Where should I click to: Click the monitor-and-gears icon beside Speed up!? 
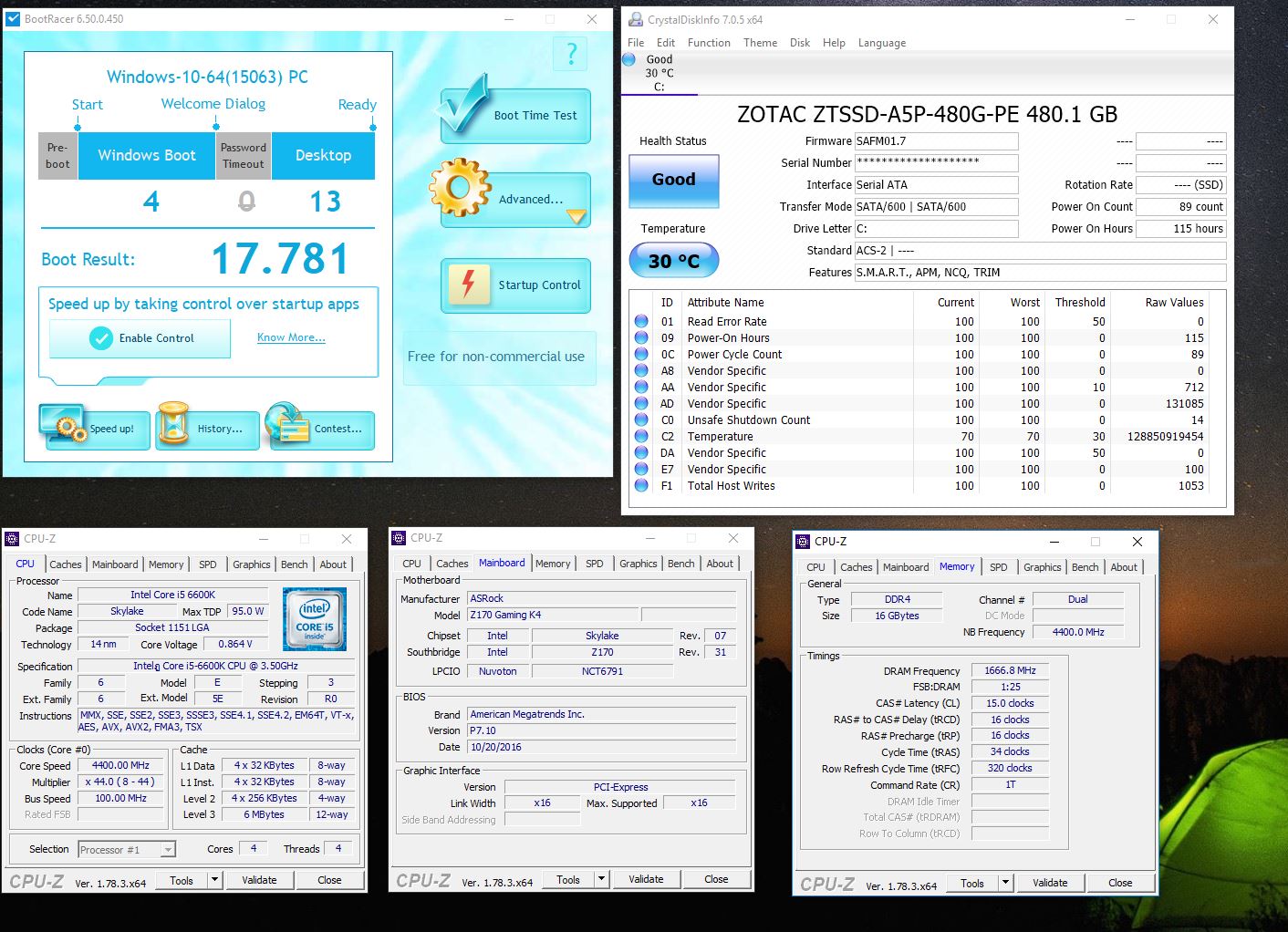[x=64, y=423]
